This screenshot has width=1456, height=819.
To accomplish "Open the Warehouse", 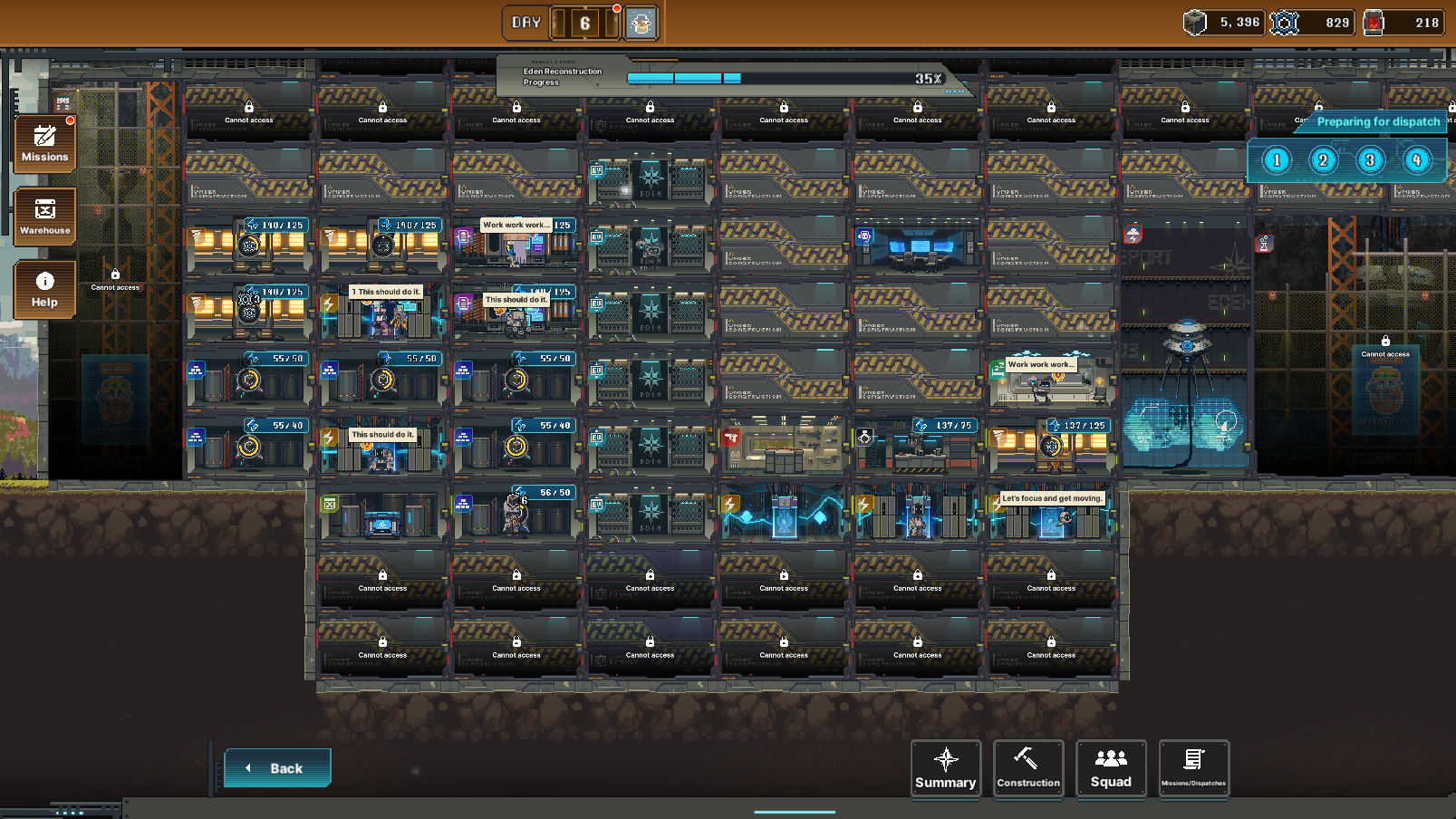I will pyautogui.click(x=44, y=217).
